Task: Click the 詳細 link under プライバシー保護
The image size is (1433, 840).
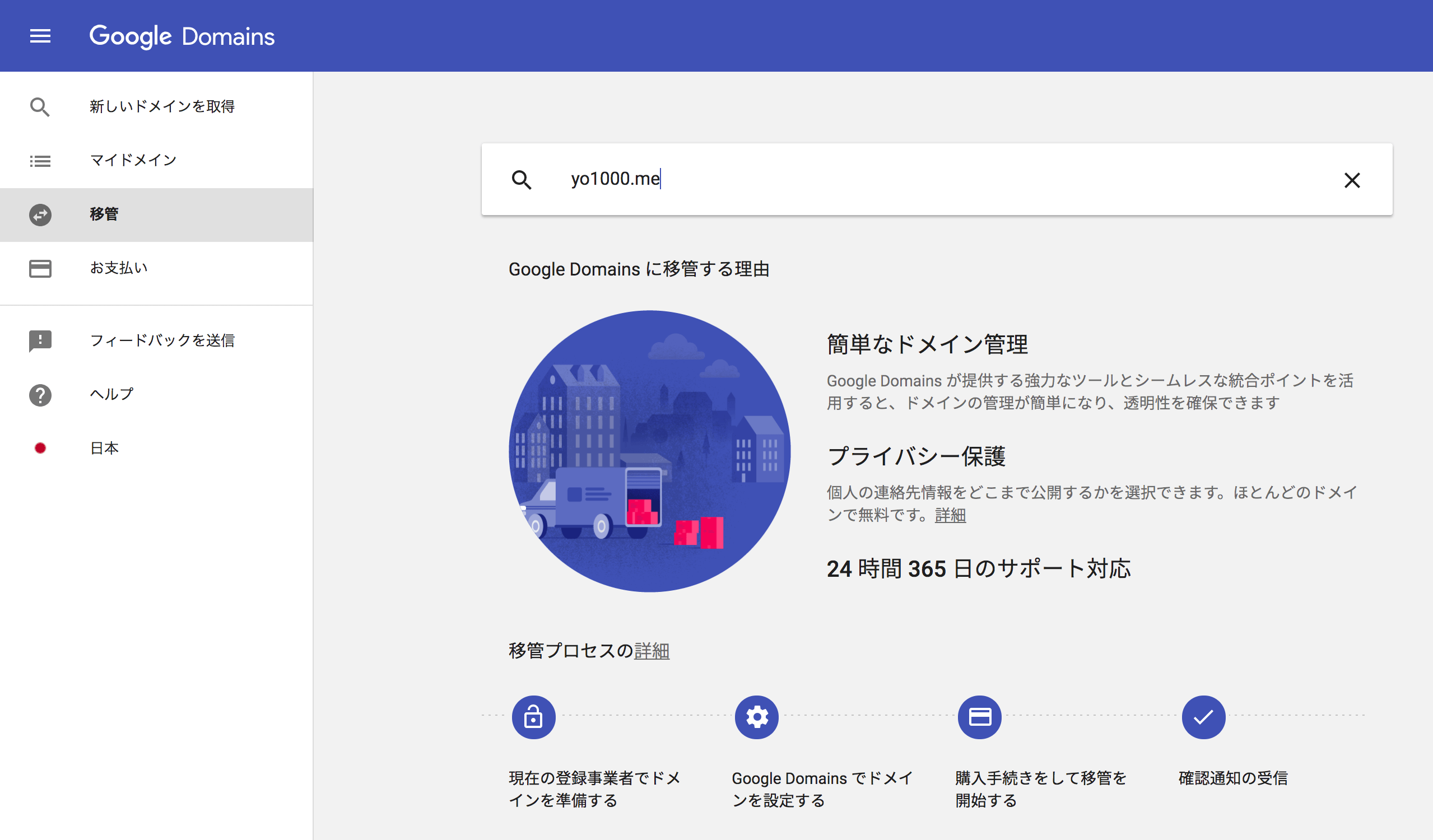Action: click(x=950, y=516)
